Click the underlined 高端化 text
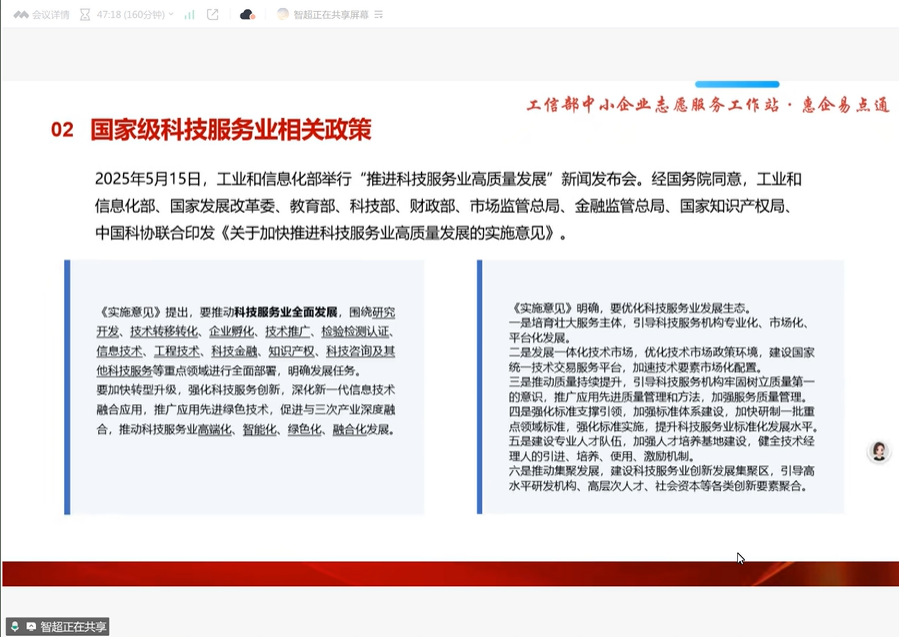 pyautogui.click(x=215, y=429)
